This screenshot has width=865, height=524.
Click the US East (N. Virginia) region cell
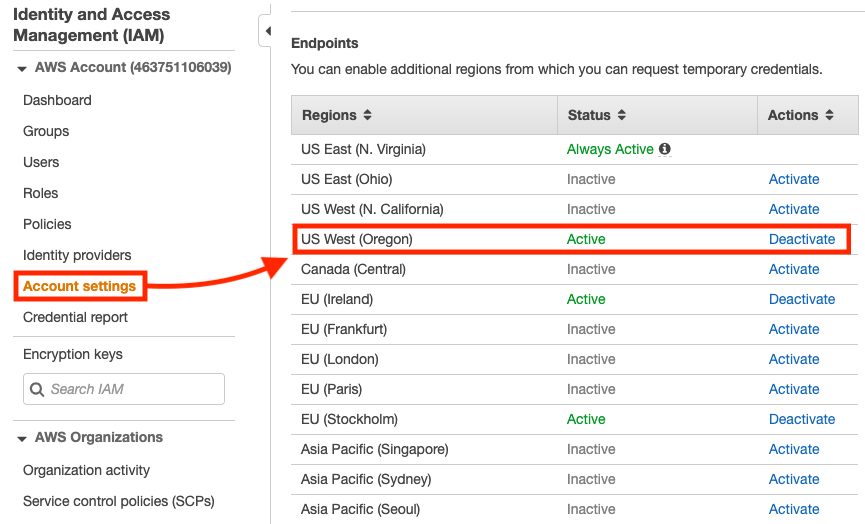pos(363,149)
